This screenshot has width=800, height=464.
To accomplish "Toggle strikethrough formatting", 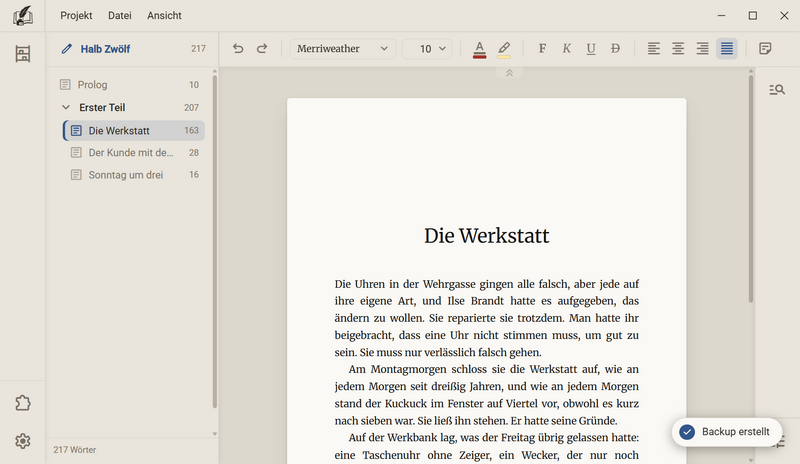I will pyautogui.click(x=615, y=48).
